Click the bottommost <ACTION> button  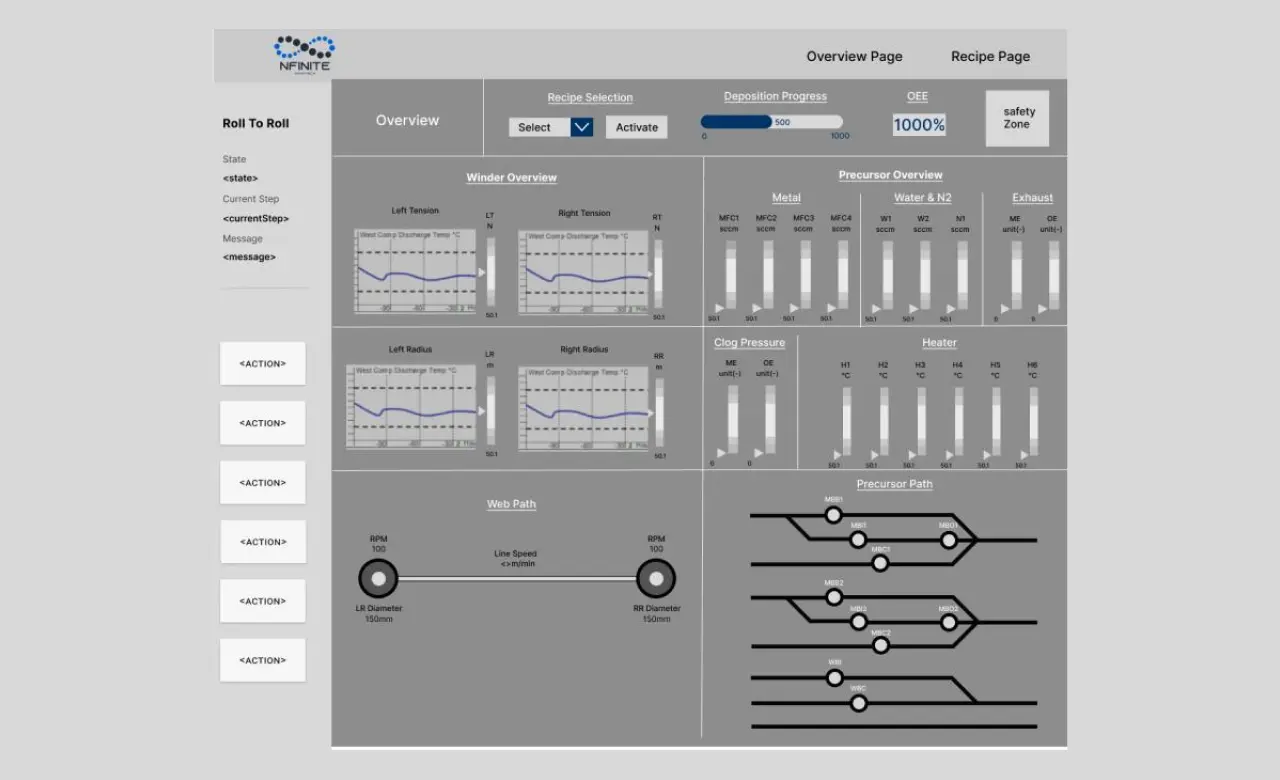[262, 660]
